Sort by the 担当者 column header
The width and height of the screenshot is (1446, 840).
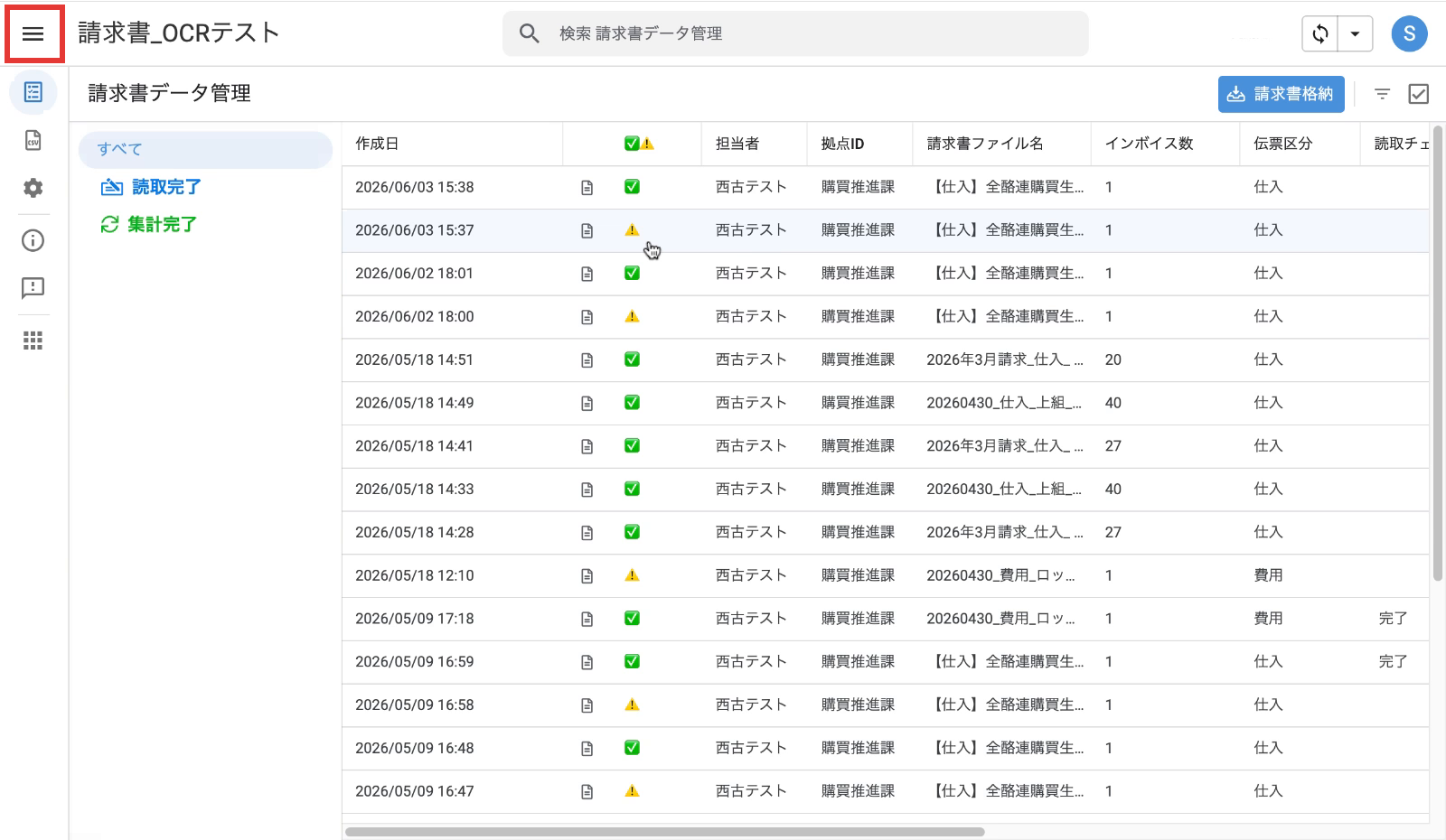click(x=737, y=144)
